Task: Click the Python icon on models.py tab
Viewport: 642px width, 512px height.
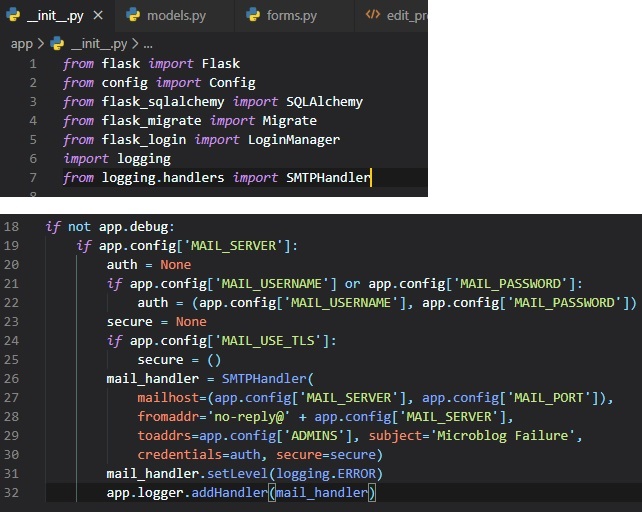Action: coord(133,15)
